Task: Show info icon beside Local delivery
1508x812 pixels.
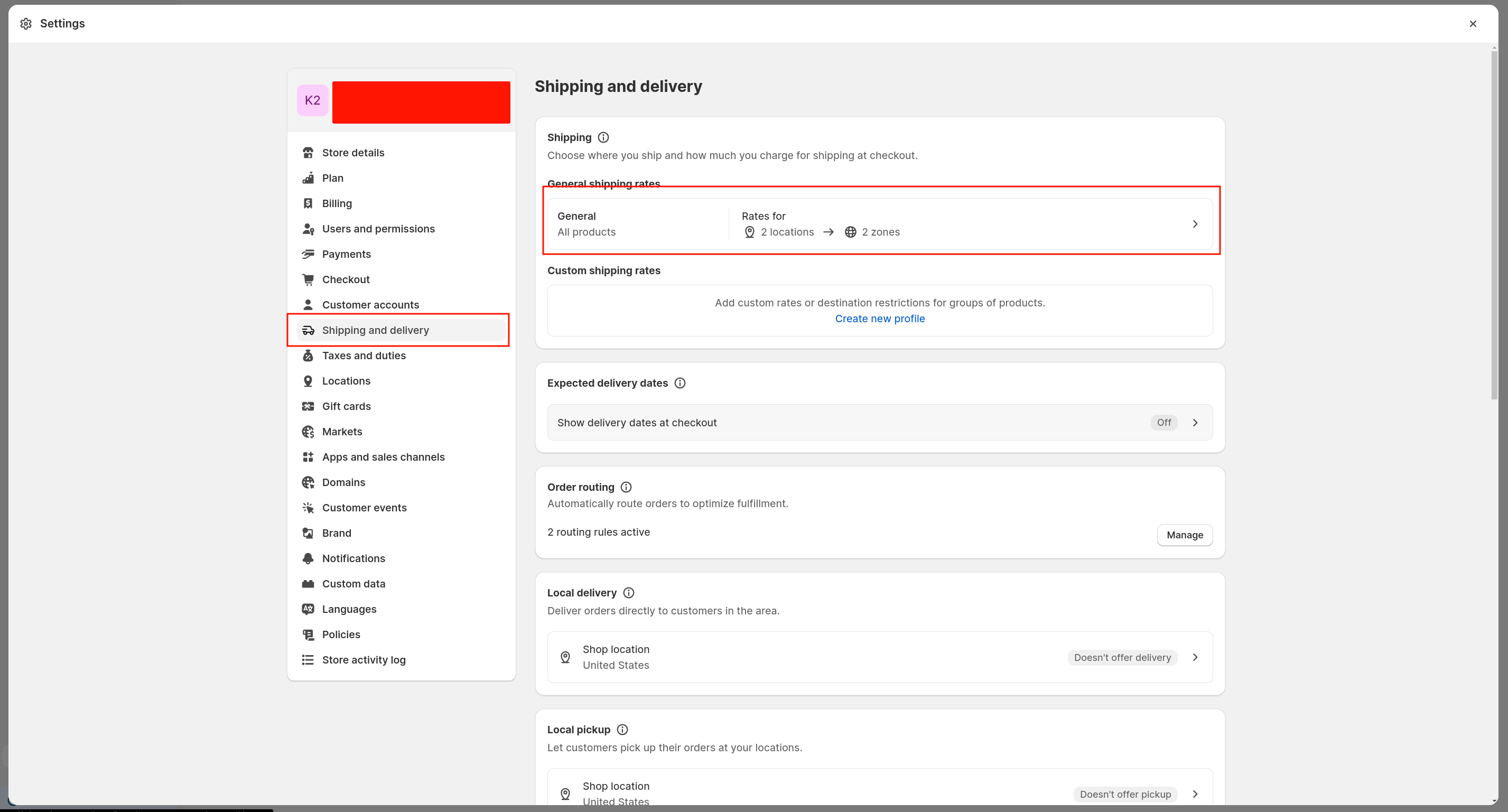Action: [x=629, y=592]
